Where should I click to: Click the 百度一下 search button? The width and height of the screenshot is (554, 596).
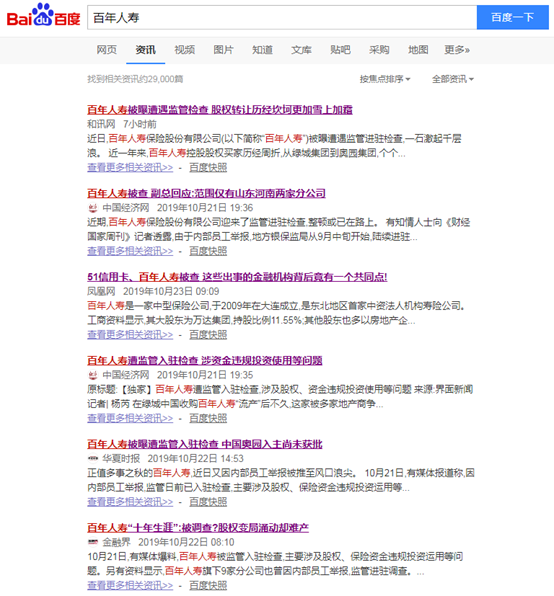tap(513, 17)
